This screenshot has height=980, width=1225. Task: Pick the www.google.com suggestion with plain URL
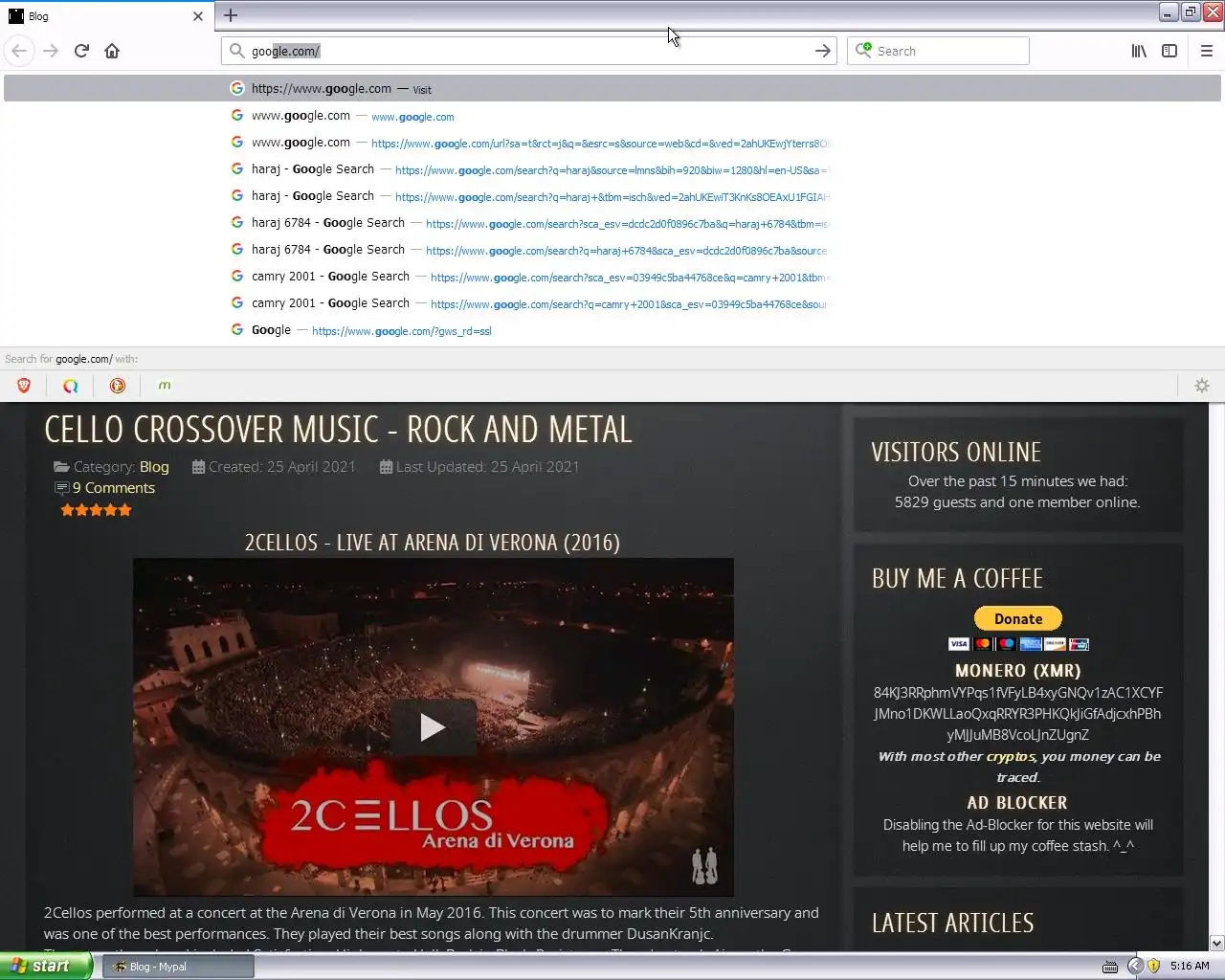[x=612, y=116]
